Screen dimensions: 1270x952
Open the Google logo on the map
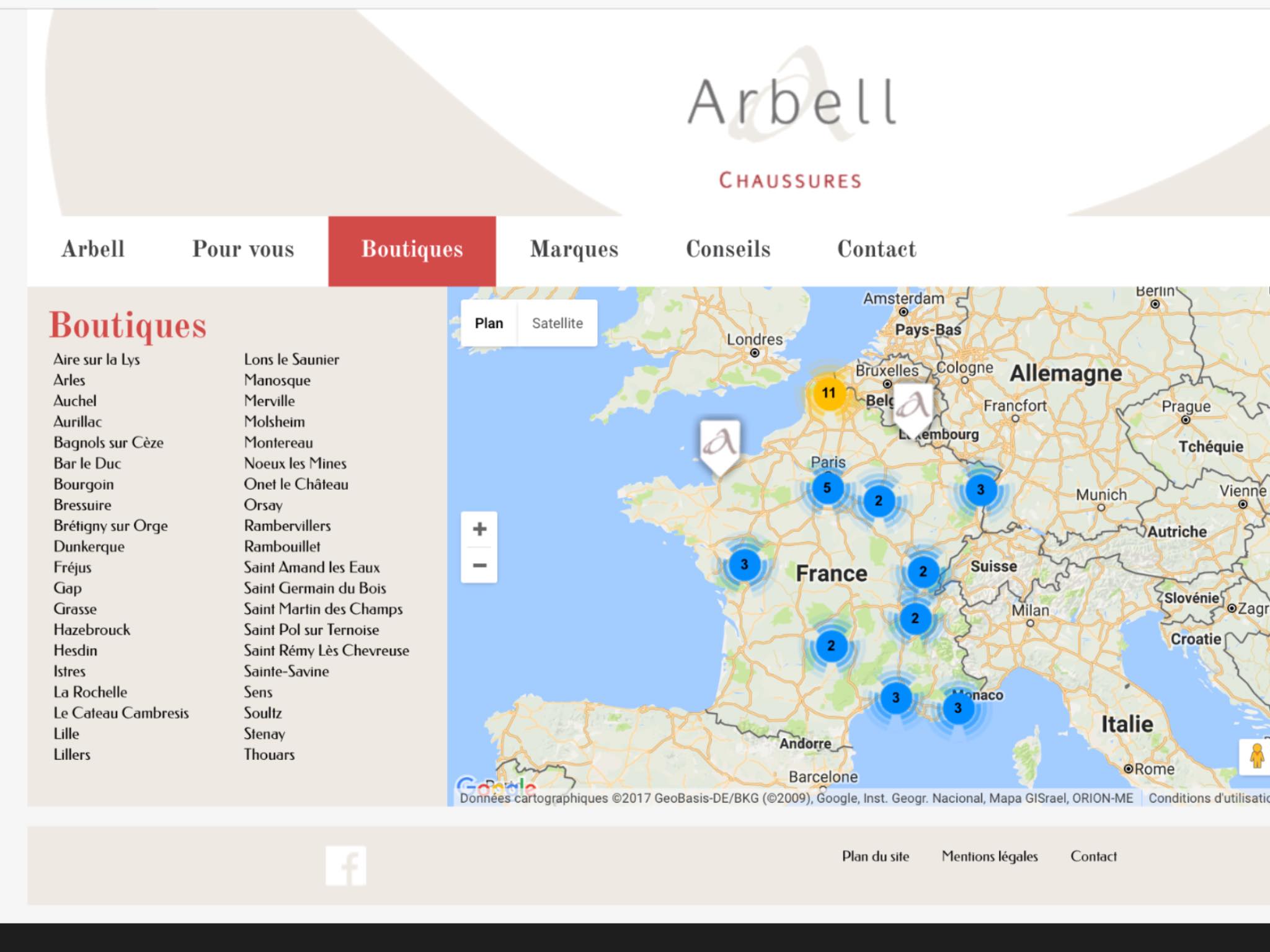point(495,787)
